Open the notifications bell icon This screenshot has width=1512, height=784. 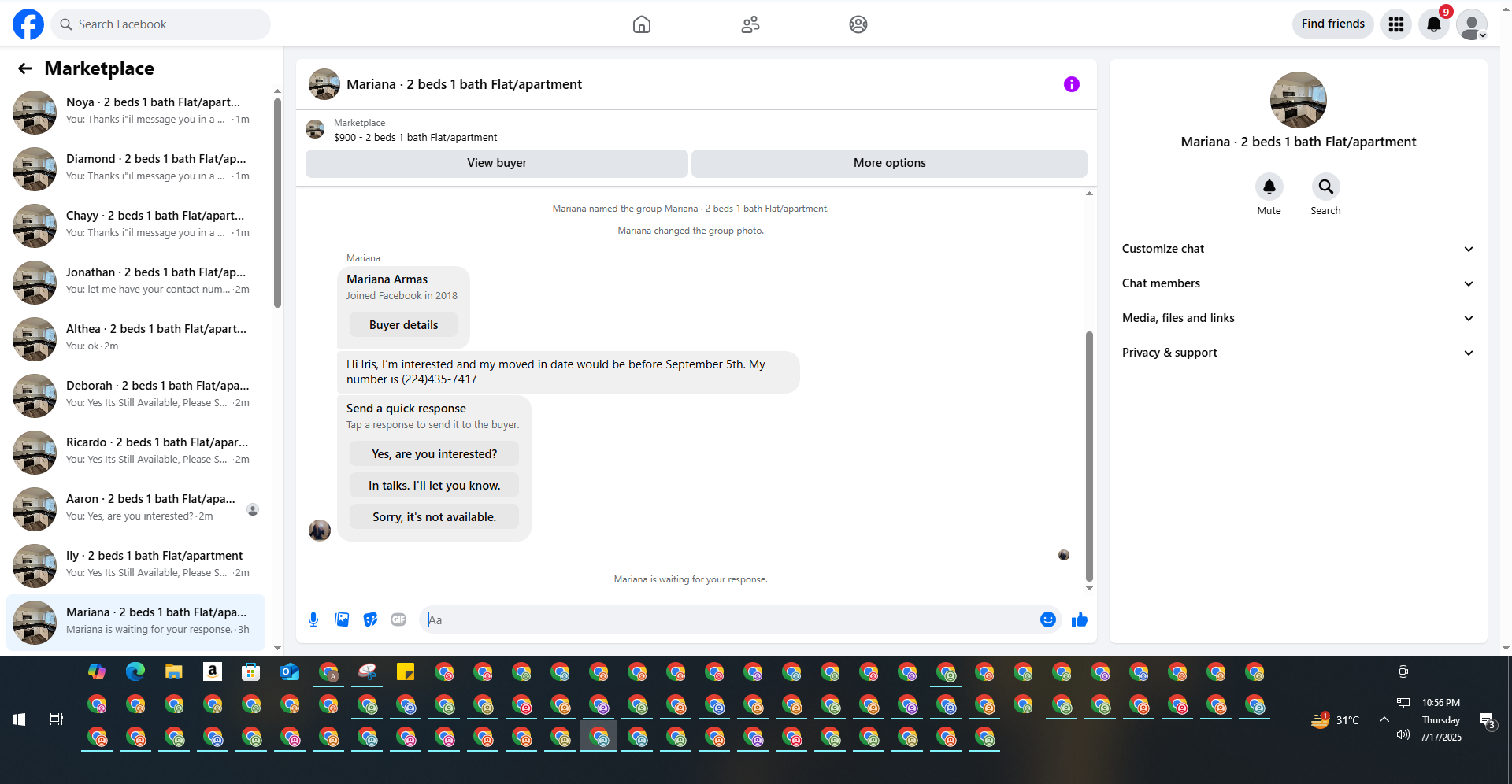point(1434,24)
